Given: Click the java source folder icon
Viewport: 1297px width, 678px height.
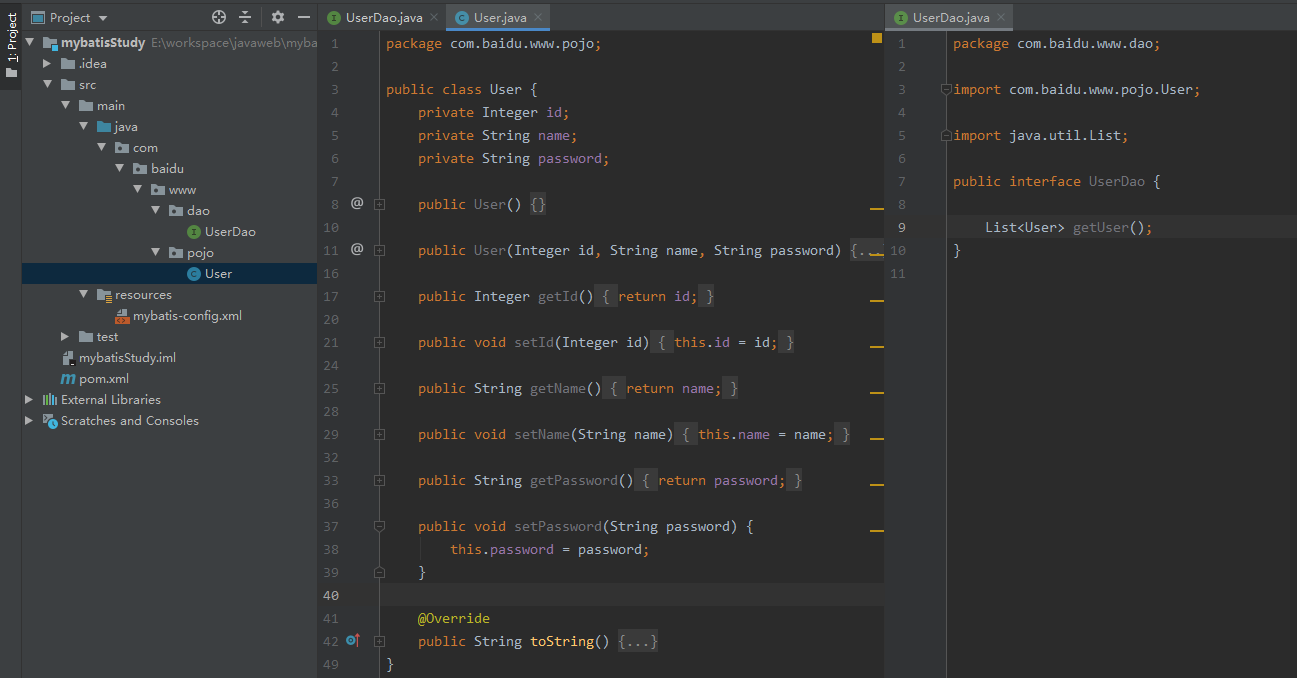Looking at the screenshot, I should 104,127.
